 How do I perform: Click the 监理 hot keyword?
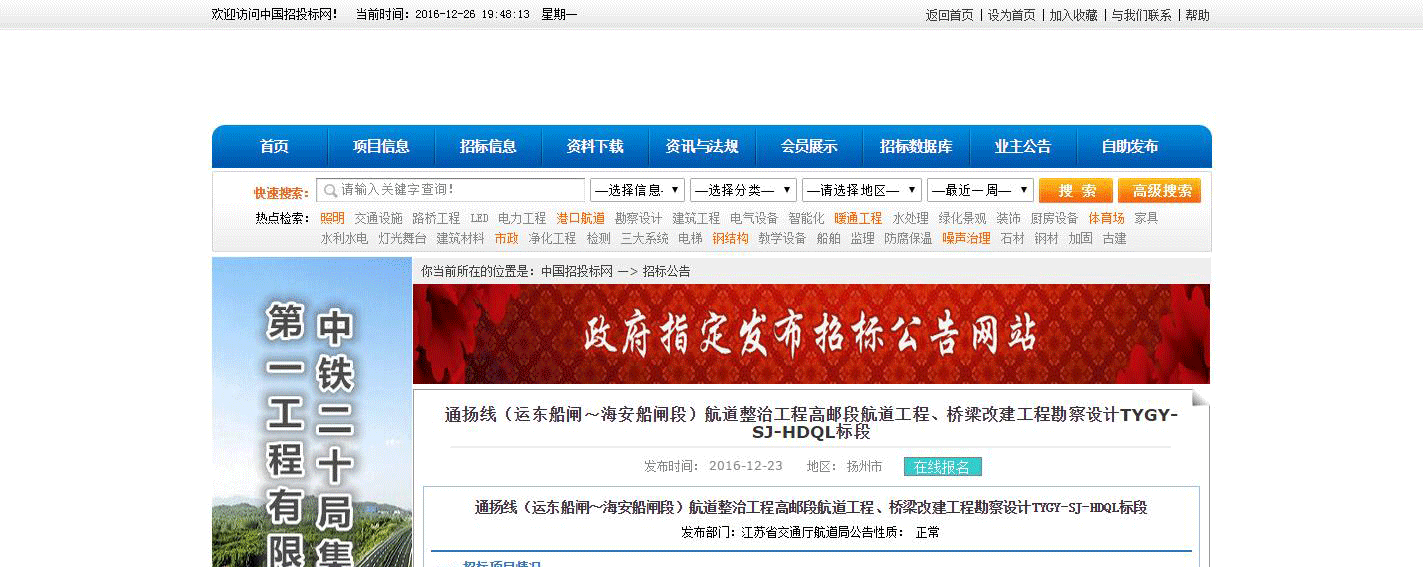tap(862, 239)
